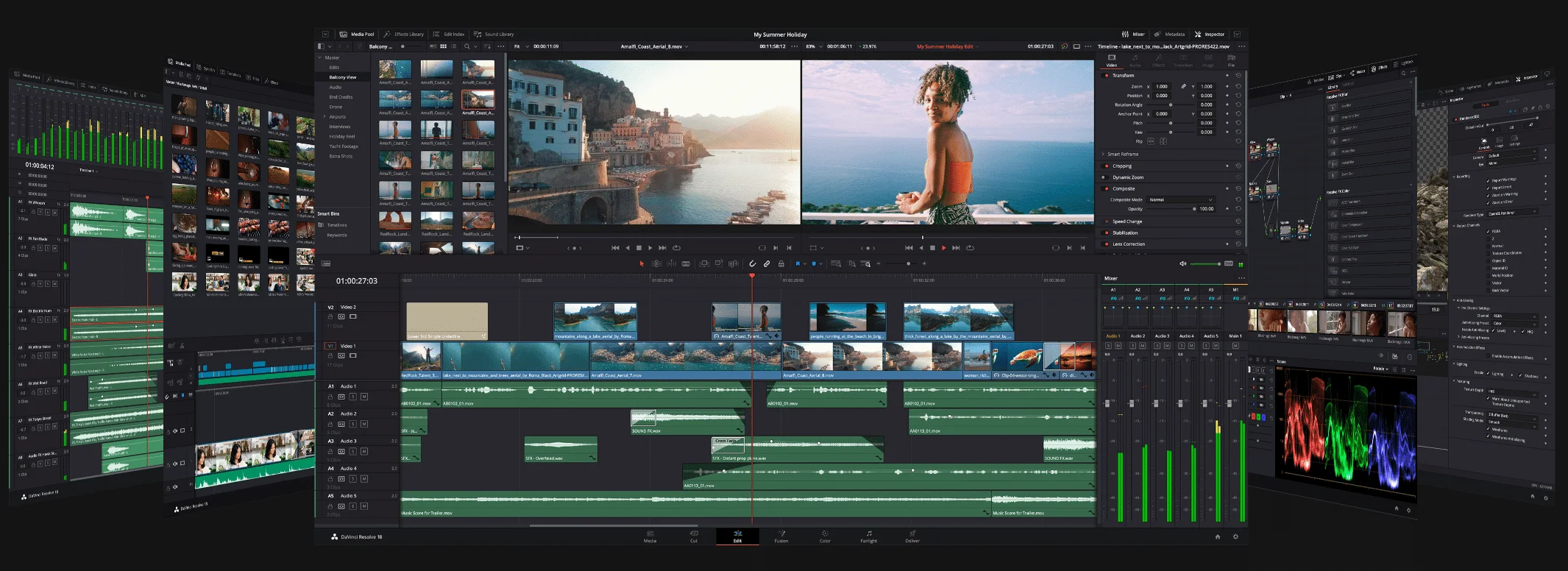Open the Audio tab in Inspector

pyautogui.click(x=1135, y=60)
